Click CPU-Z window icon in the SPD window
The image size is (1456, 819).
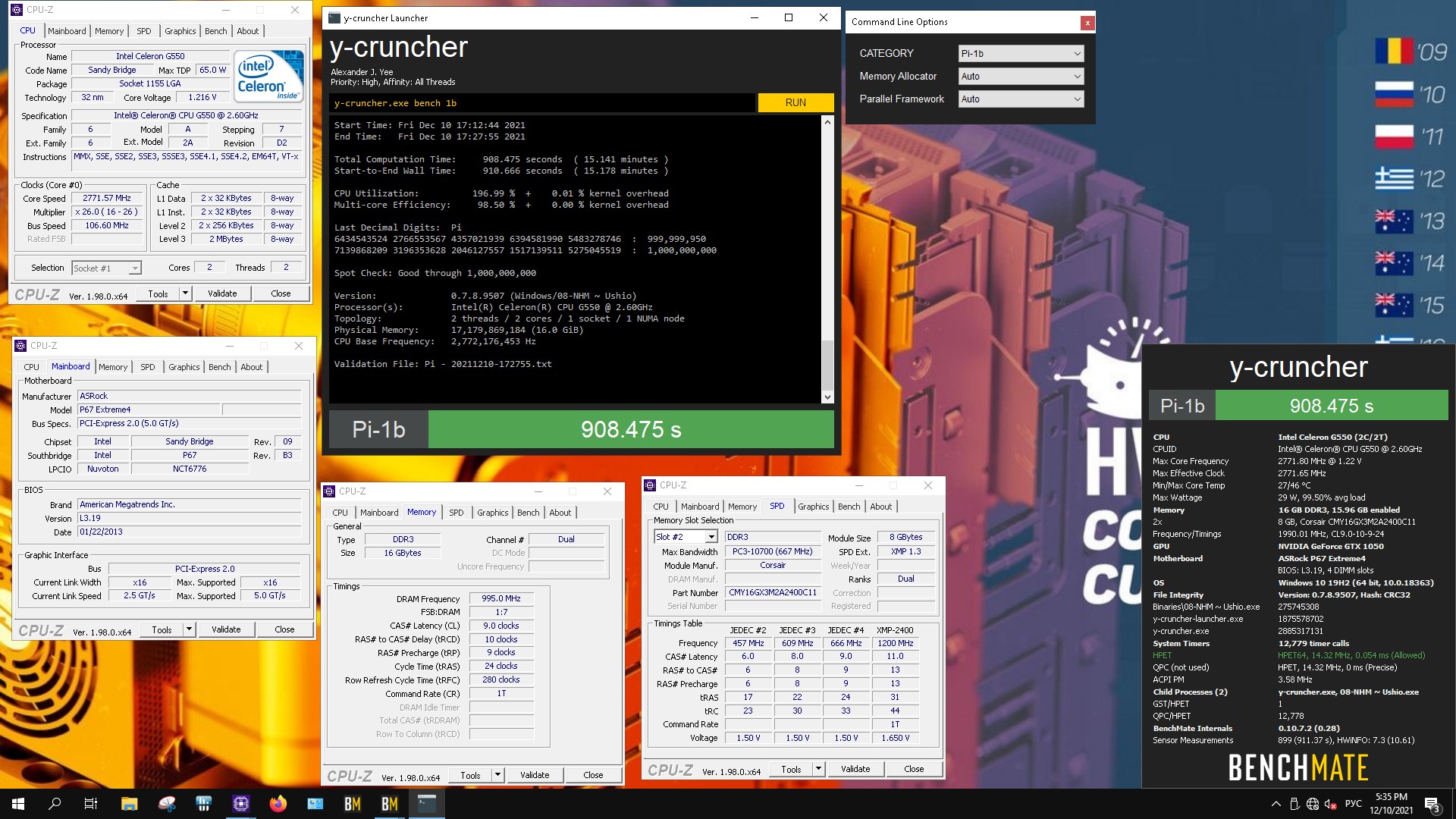[650, 485]
